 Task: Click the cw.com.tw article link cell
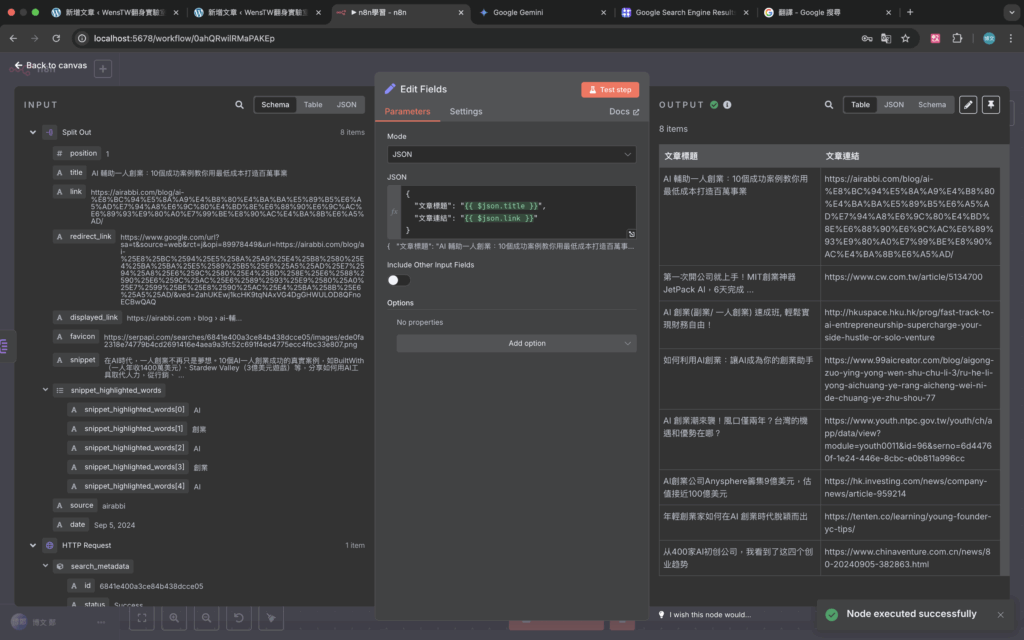point(910,283)
